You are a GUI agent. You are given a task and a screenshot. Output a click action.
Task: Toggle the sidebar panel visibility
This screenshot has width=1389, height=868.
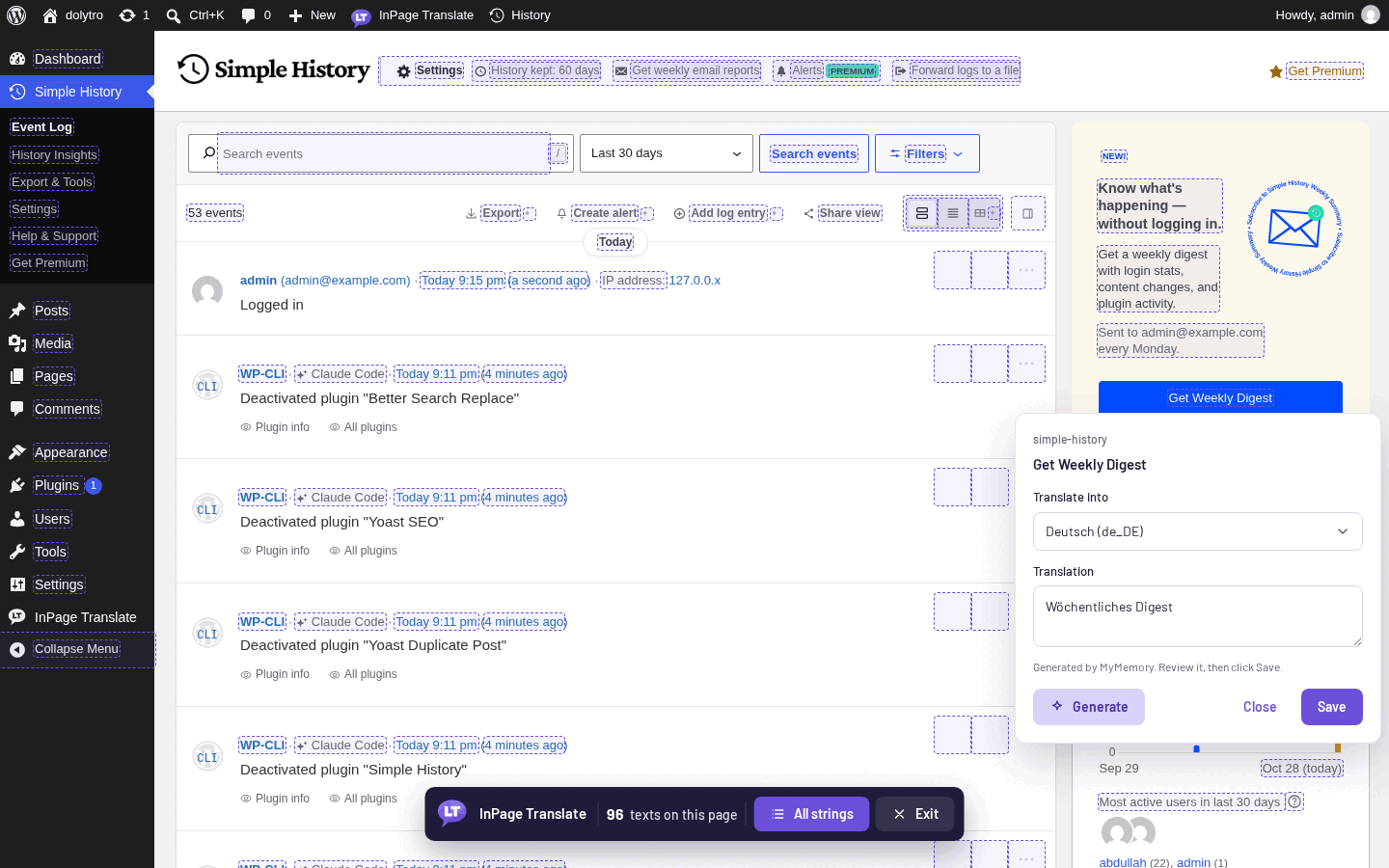tap(1028, 213)
